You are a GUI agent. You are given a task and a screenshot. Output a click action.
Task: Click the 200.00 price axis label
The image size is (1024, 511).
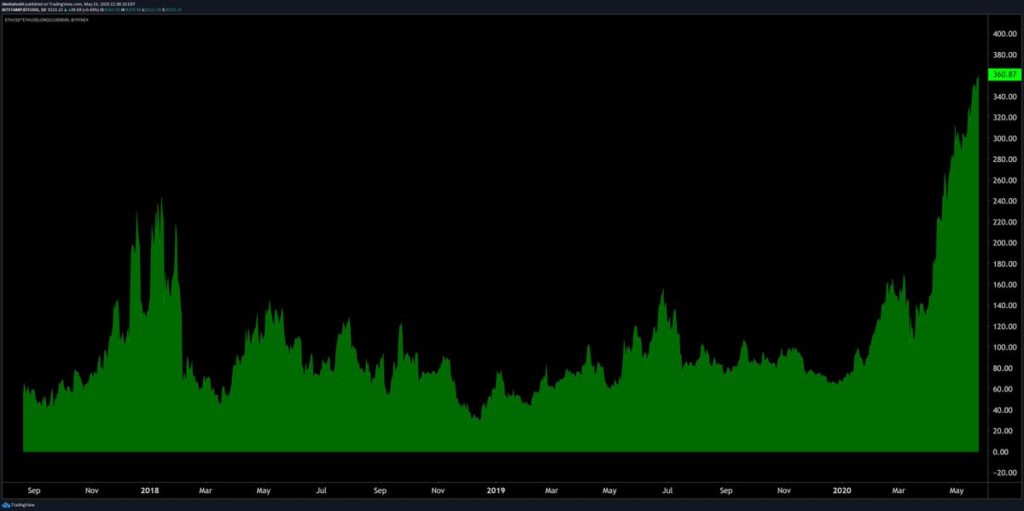tap(1004, 243)
